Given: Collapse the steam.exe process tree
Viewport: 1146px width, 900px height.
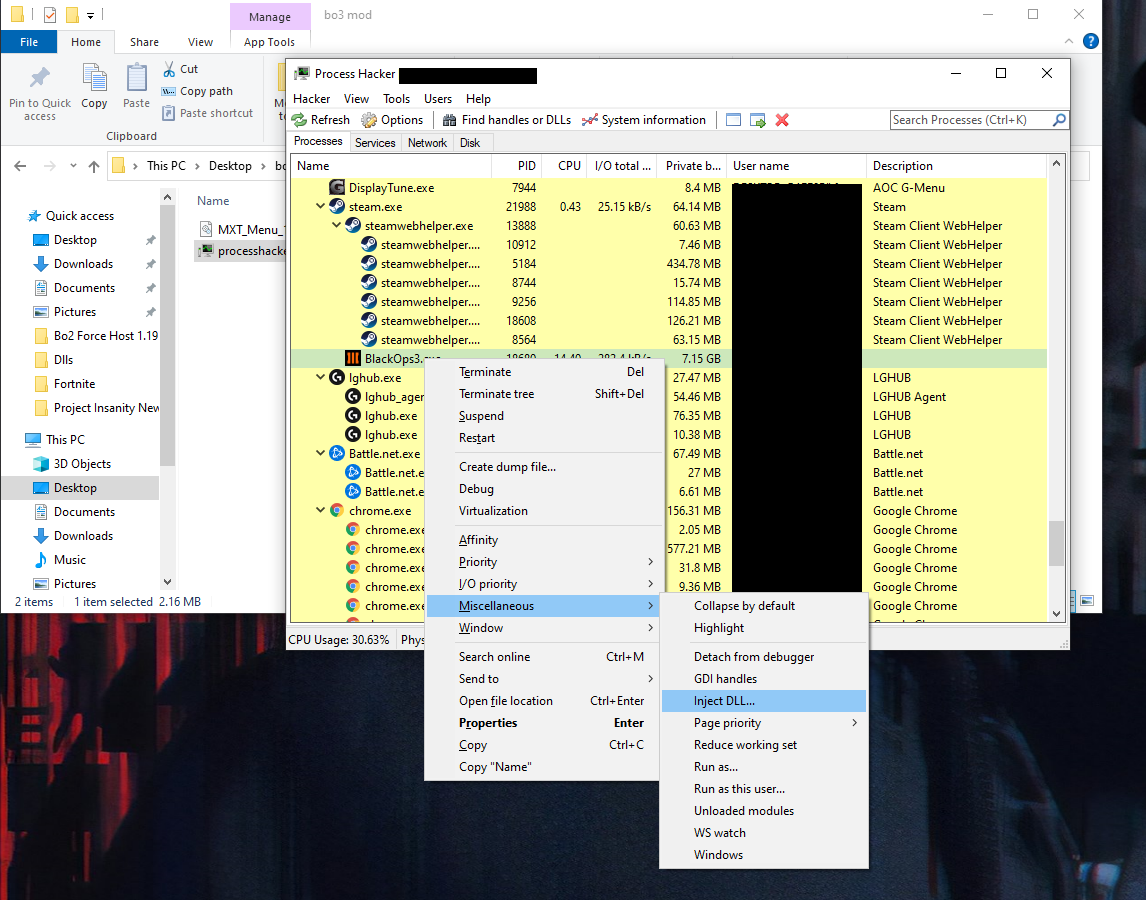Looking at the screenshot, I should coord(320,207).
